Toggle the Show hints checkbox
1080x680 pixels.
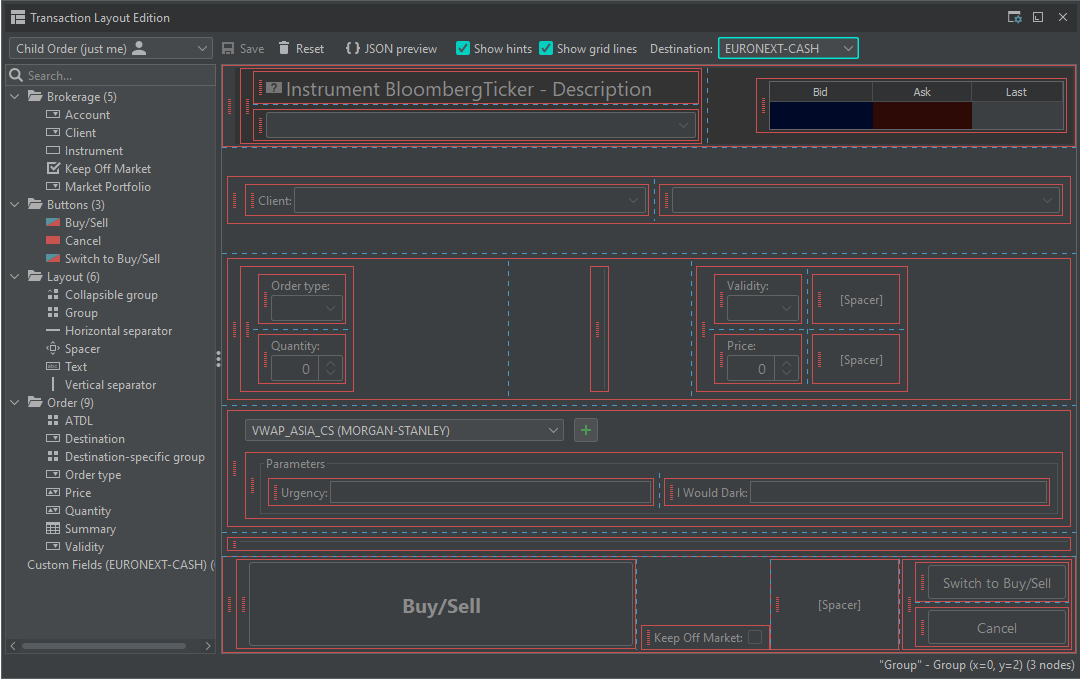coord(462,47)
